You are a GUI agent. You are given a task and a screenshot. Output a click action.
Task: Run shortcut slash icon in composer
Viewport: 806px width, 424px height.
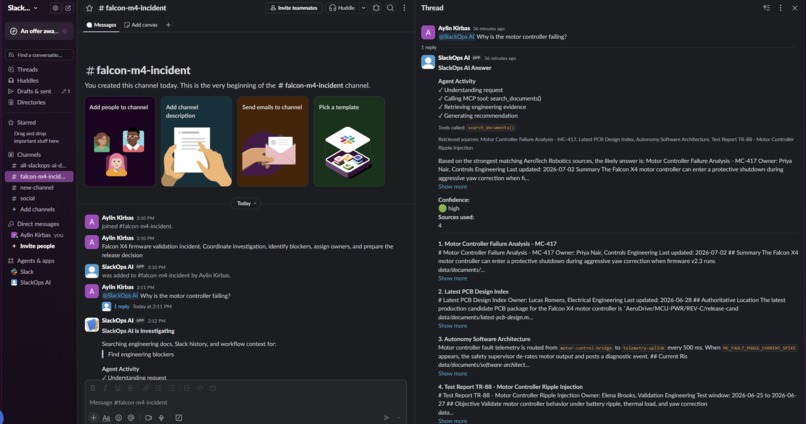click(179, 418)
